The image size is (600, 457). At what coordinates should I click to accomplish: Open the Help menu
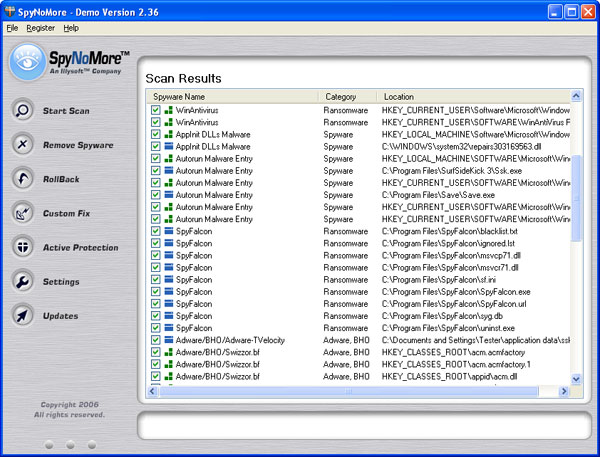pos(71,28)
